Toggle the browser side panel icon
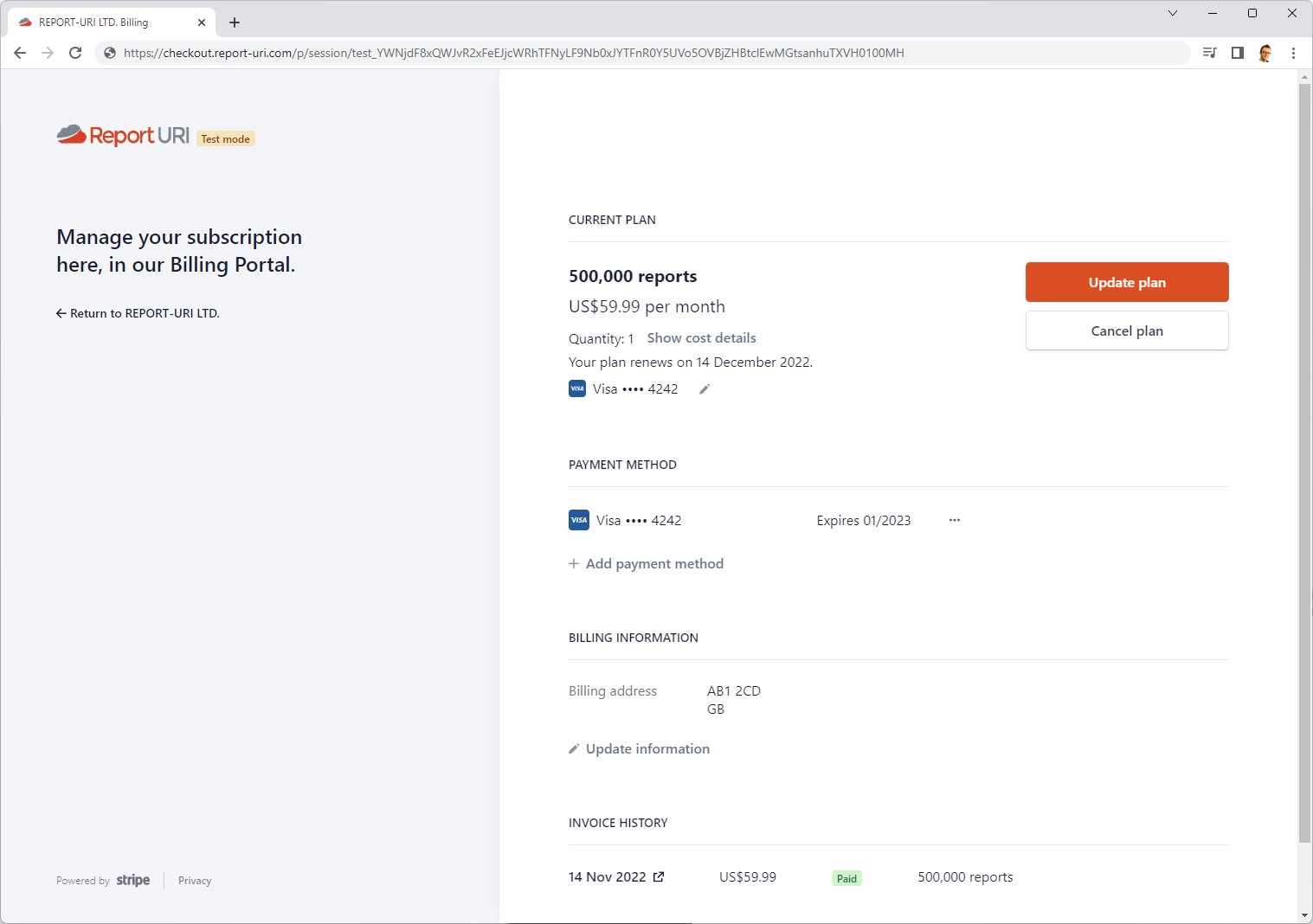 (x=1238, y=53)
